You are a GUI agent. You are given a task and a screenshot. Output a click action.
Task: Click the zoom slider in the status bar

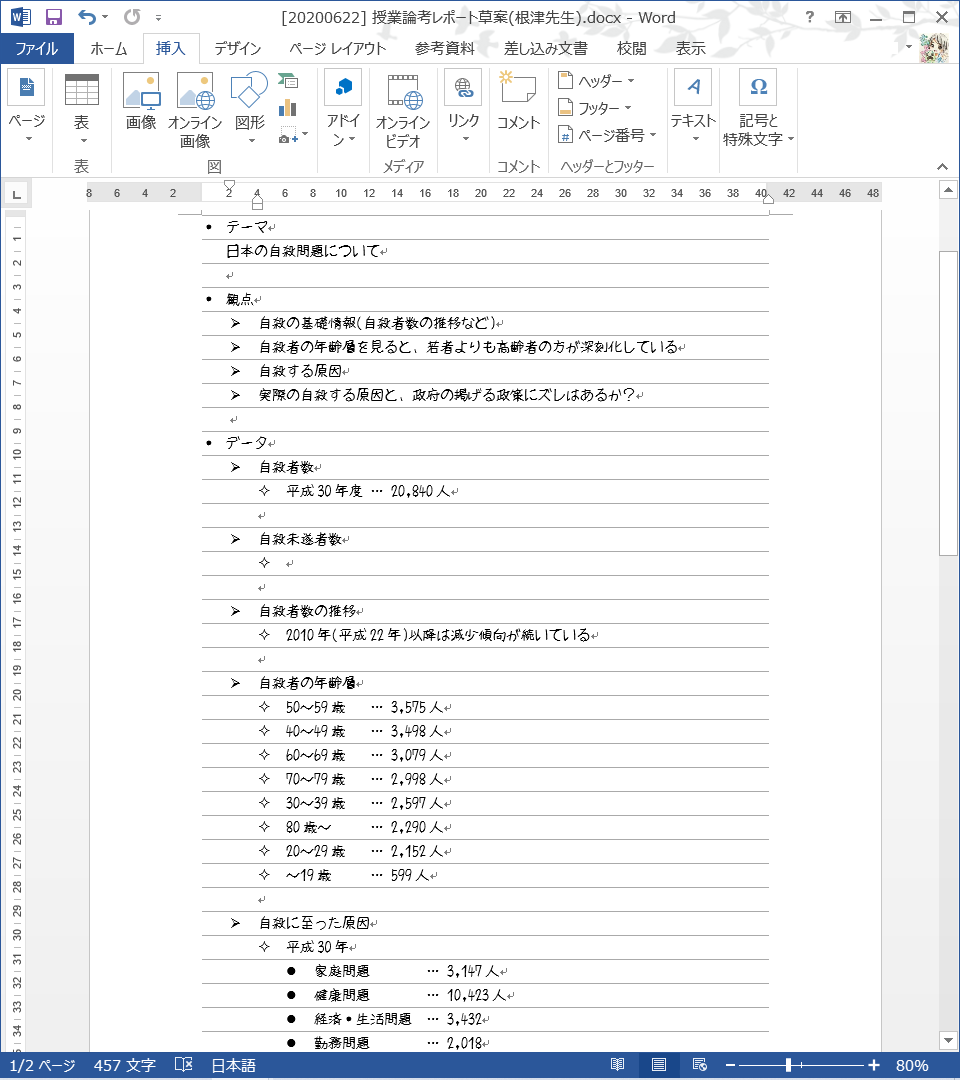tap(790, 1065)
